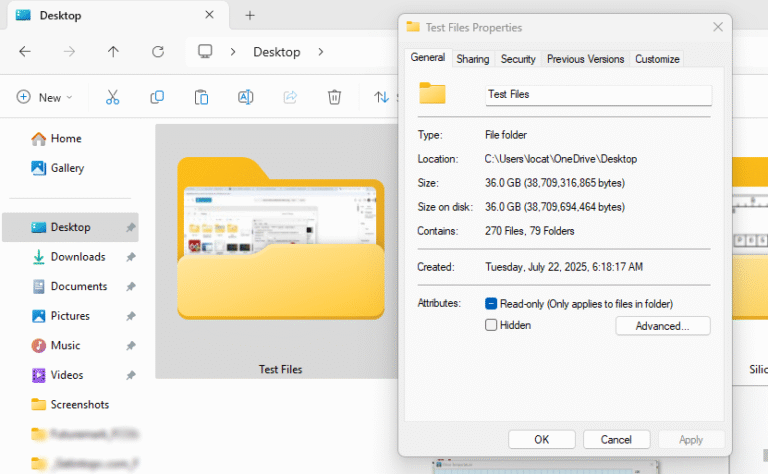The width and height of the screenshot is (768, 474).
Task: Click OK in Test Files Properties
Action: (542, 440)
